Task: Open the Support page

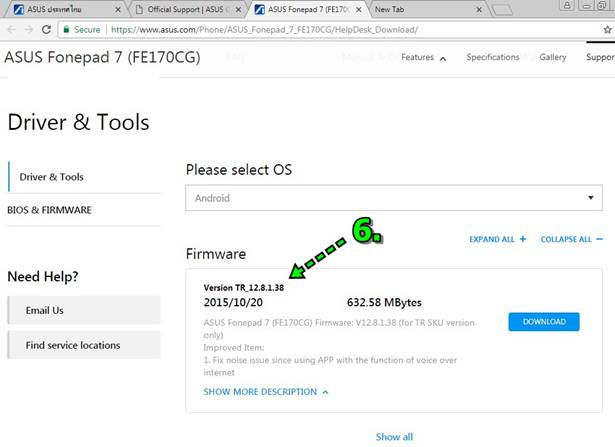Action: (600, 57)
